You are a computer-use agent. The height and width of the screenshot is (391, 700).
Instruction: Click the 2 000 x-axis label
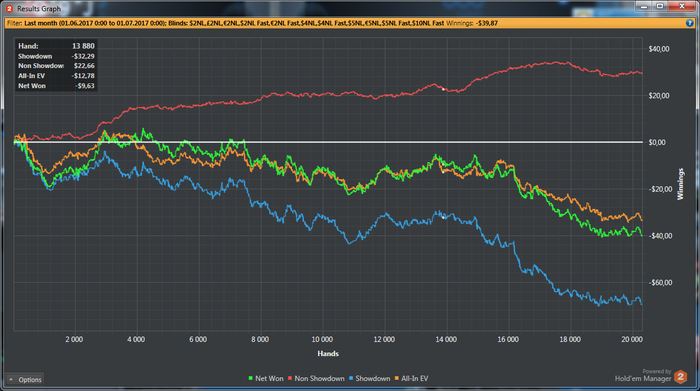pos(74,339)
